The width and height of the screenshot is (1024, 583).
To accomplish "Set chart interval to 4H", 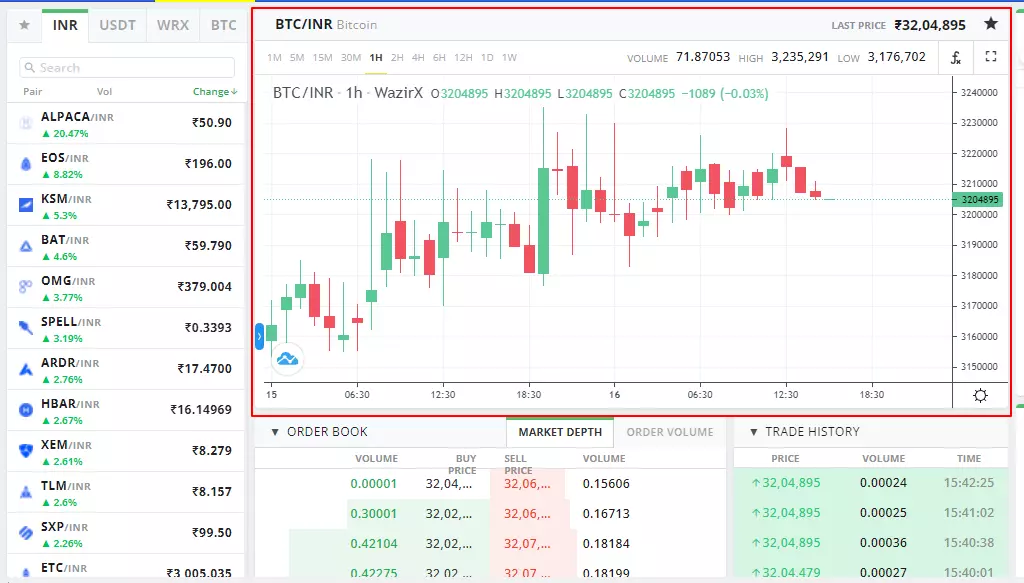I will (418, 57).
